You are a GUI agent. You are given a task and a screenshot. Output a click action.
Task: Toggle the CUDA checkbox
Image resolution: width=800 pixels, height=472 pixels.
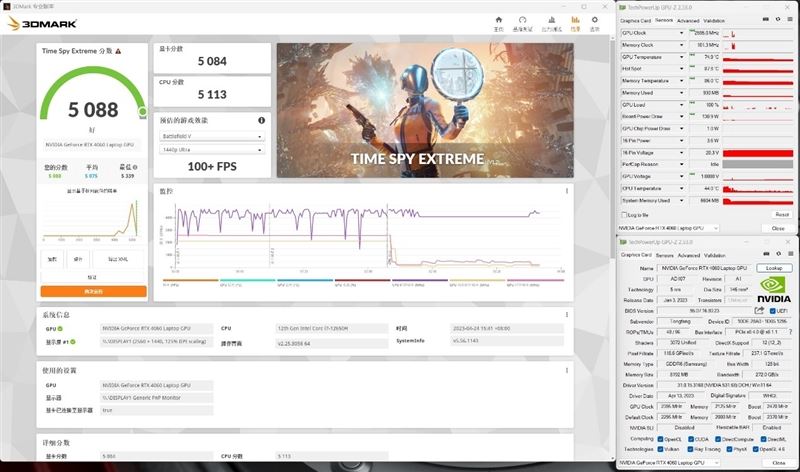(x=691, y=439)
